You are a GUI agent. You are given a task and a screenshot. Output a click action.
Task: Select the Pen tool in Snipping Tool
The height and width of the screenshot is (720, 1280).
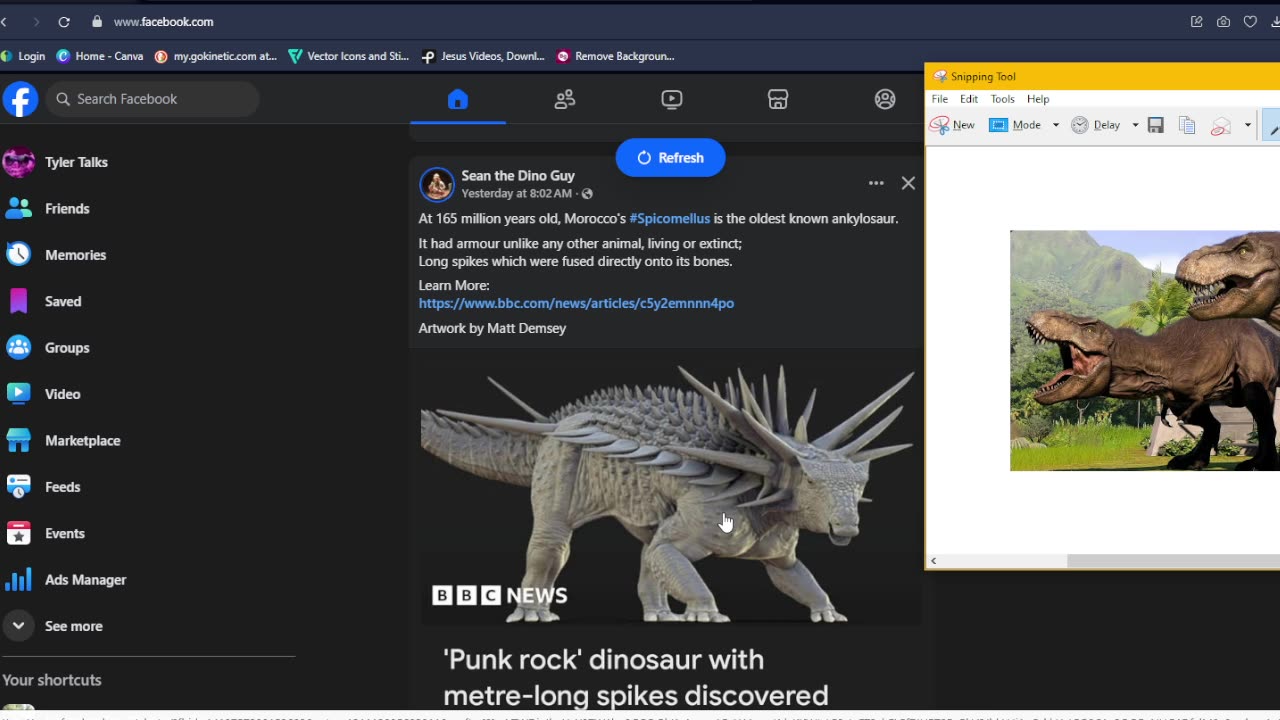pyautogui.click(x=1273, y=125)
